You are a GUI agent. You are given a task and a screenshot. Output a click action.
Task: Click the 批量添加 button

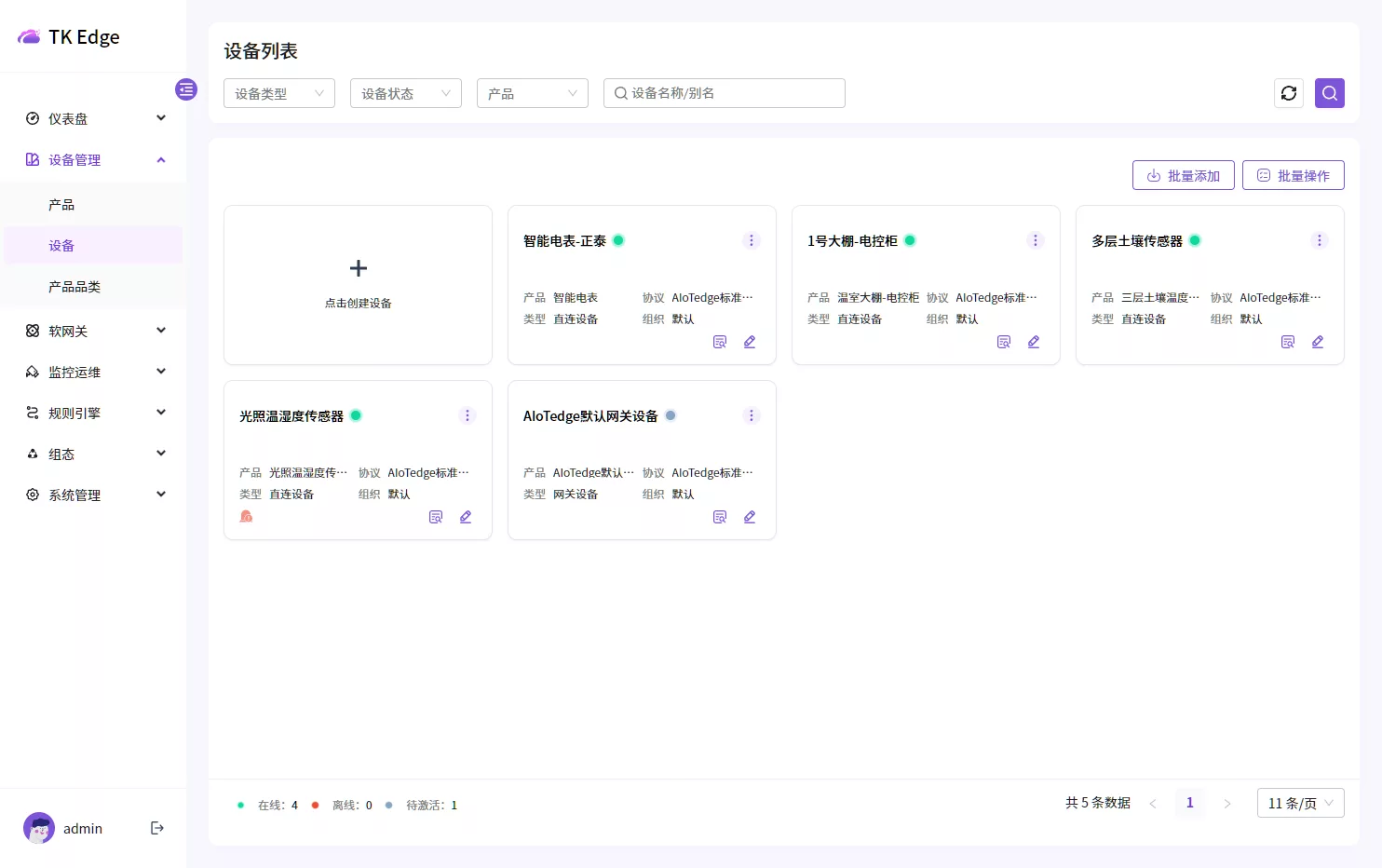(x=1183, y=175)
